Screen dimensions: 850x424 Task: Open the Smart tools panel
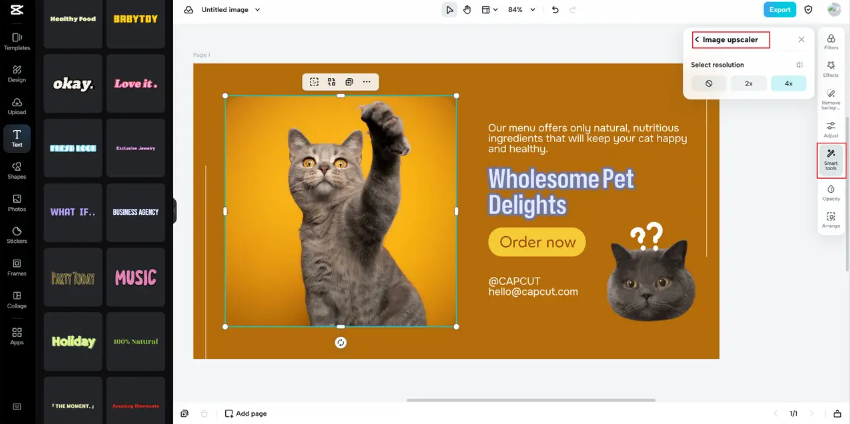[x=831, y=160]
